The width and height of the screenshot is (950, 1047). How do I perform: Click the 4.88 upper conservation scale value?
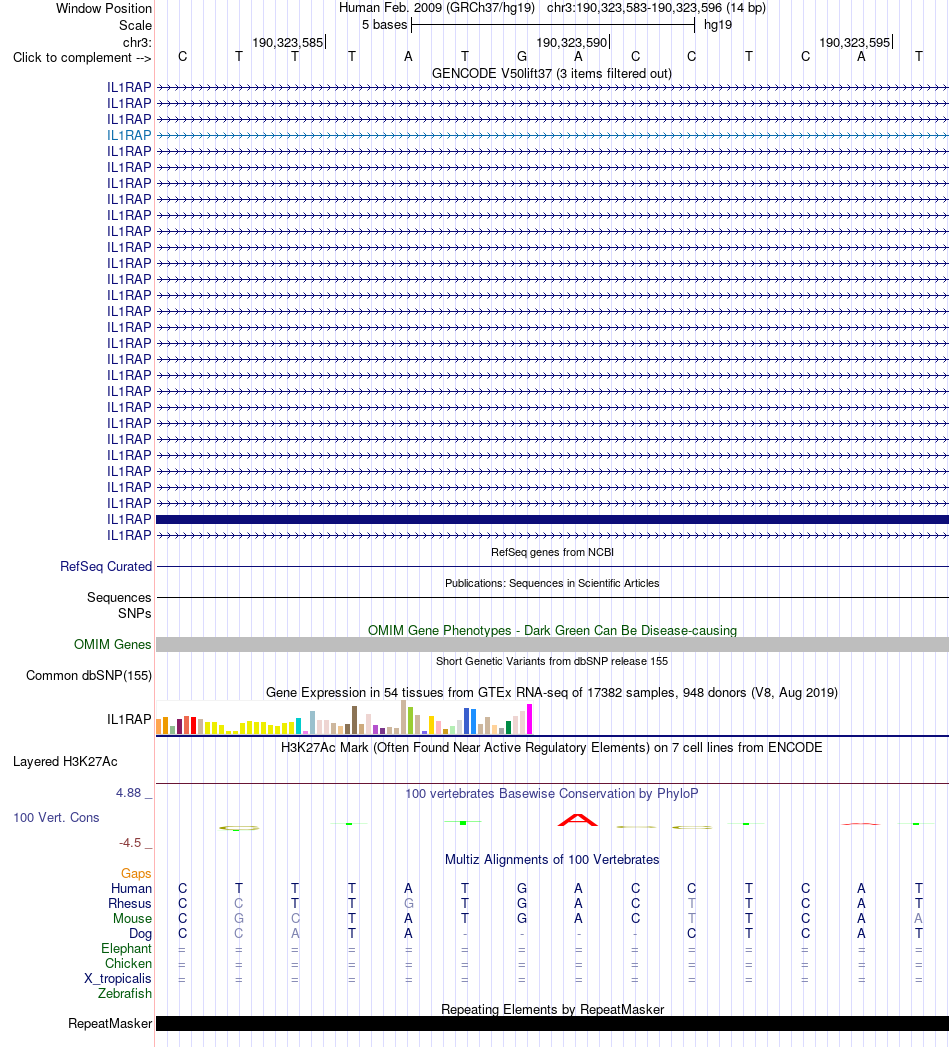click(x=128, y=793)
